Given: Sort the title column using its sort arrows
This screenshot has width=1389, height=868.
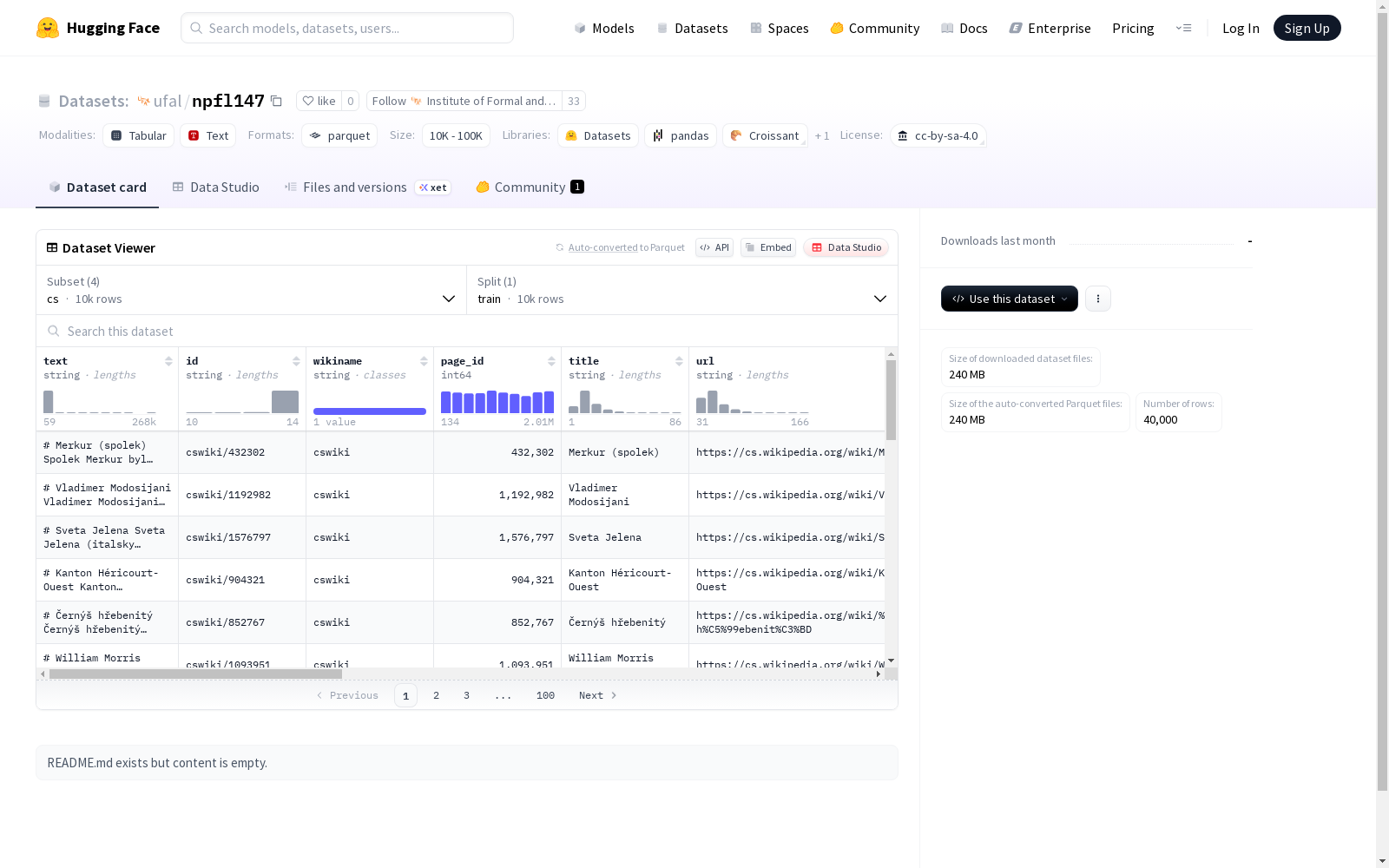Looking at the screenshot, I should tap(679, 361).
